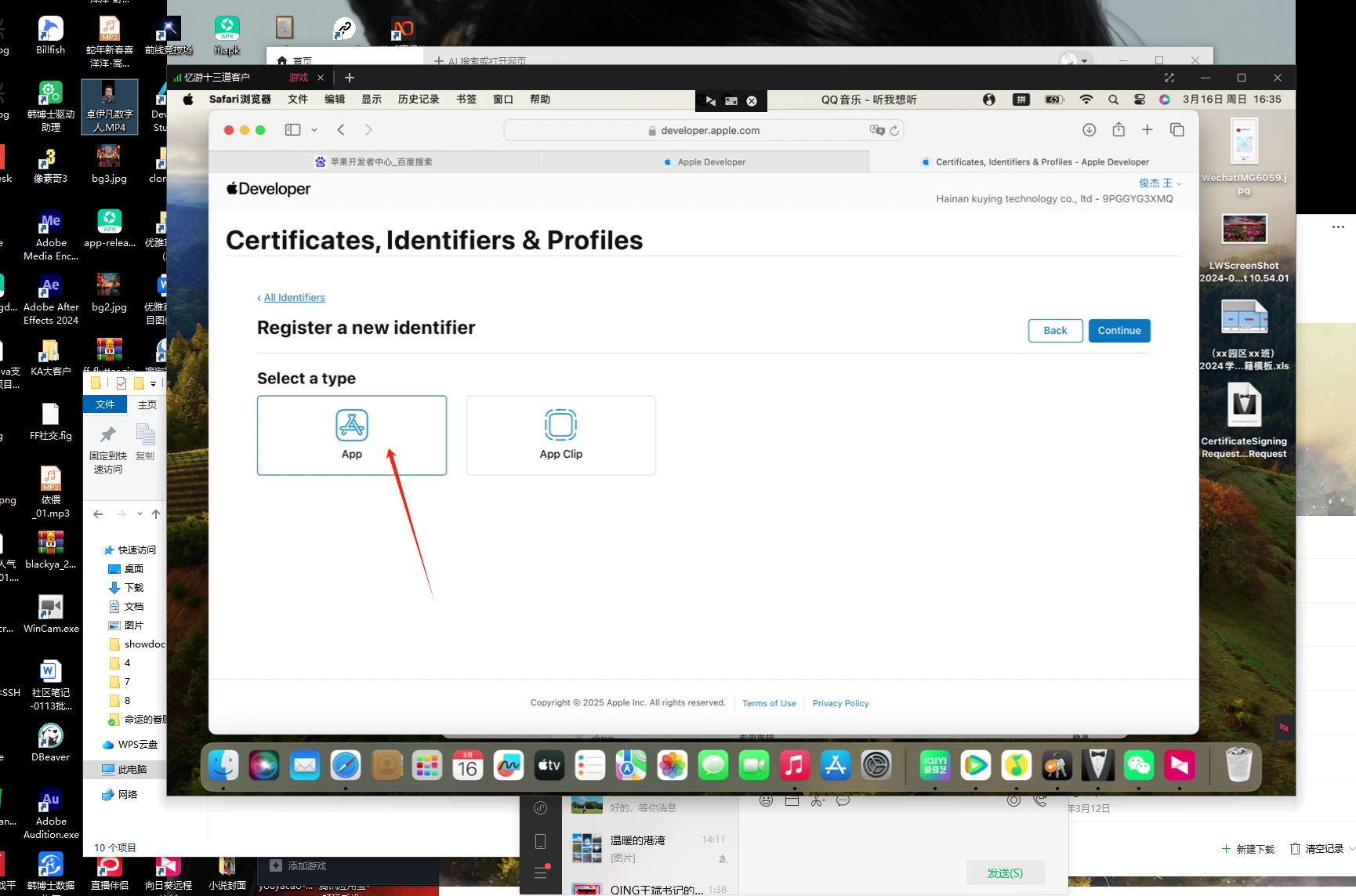Open Photos from the Dock

click(x=672, y=765)
